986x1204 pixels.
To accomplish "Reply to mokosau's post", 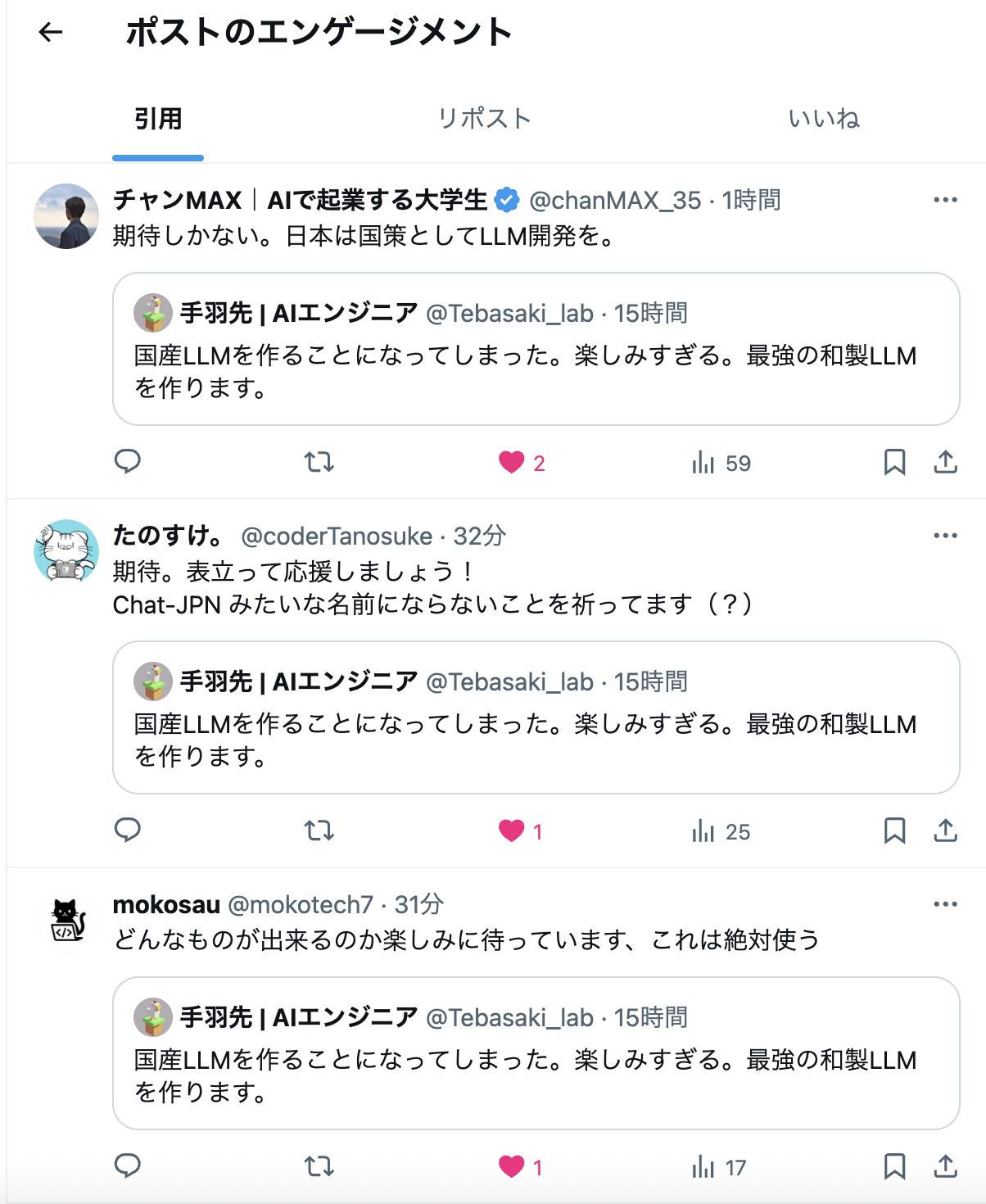I will coord(128,1166).
